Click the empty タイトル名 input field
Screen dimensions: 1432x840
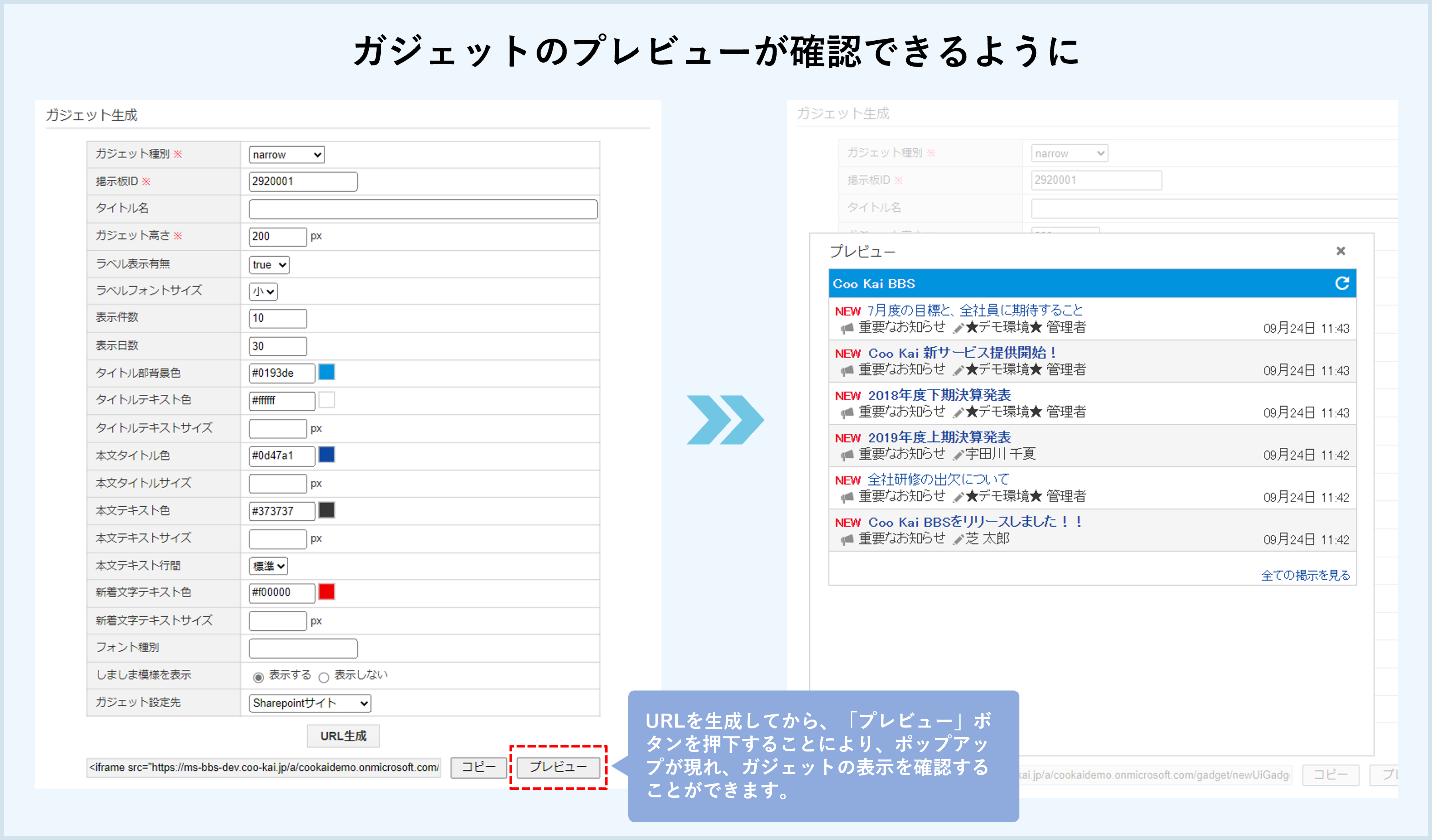tap(423, 209)
